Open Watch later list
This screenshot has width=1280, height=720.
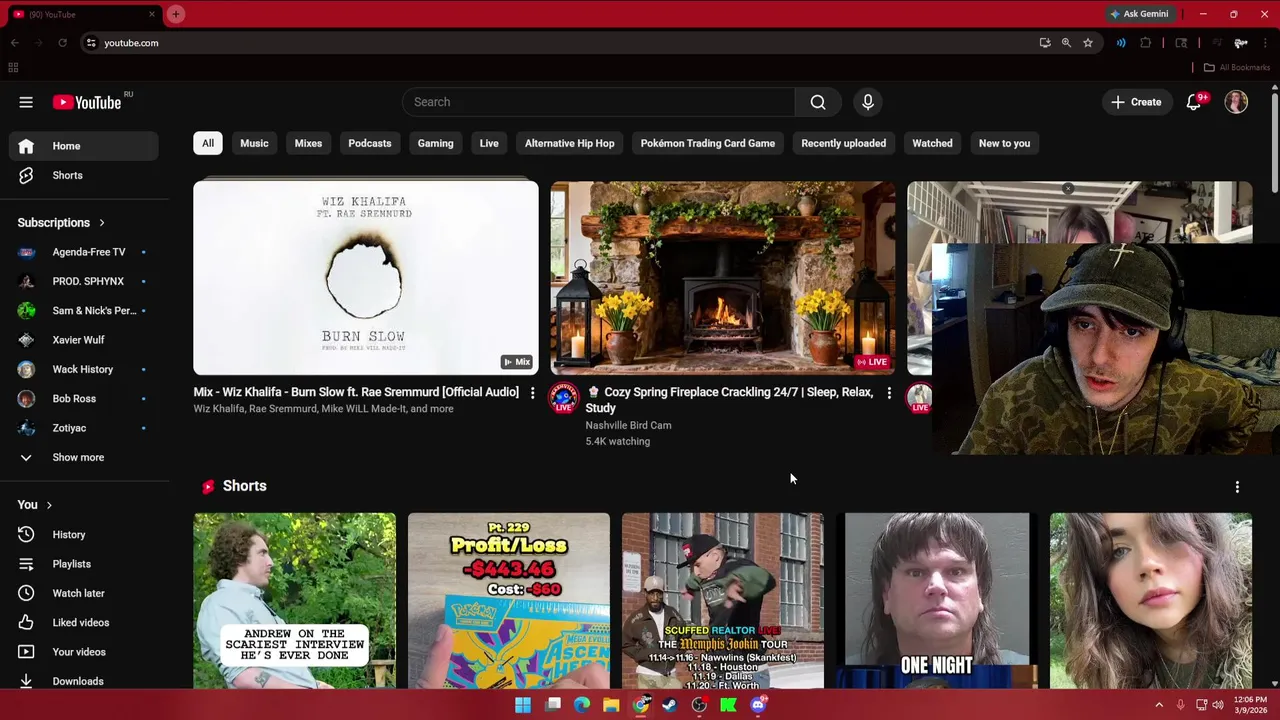tap(84, 593)
